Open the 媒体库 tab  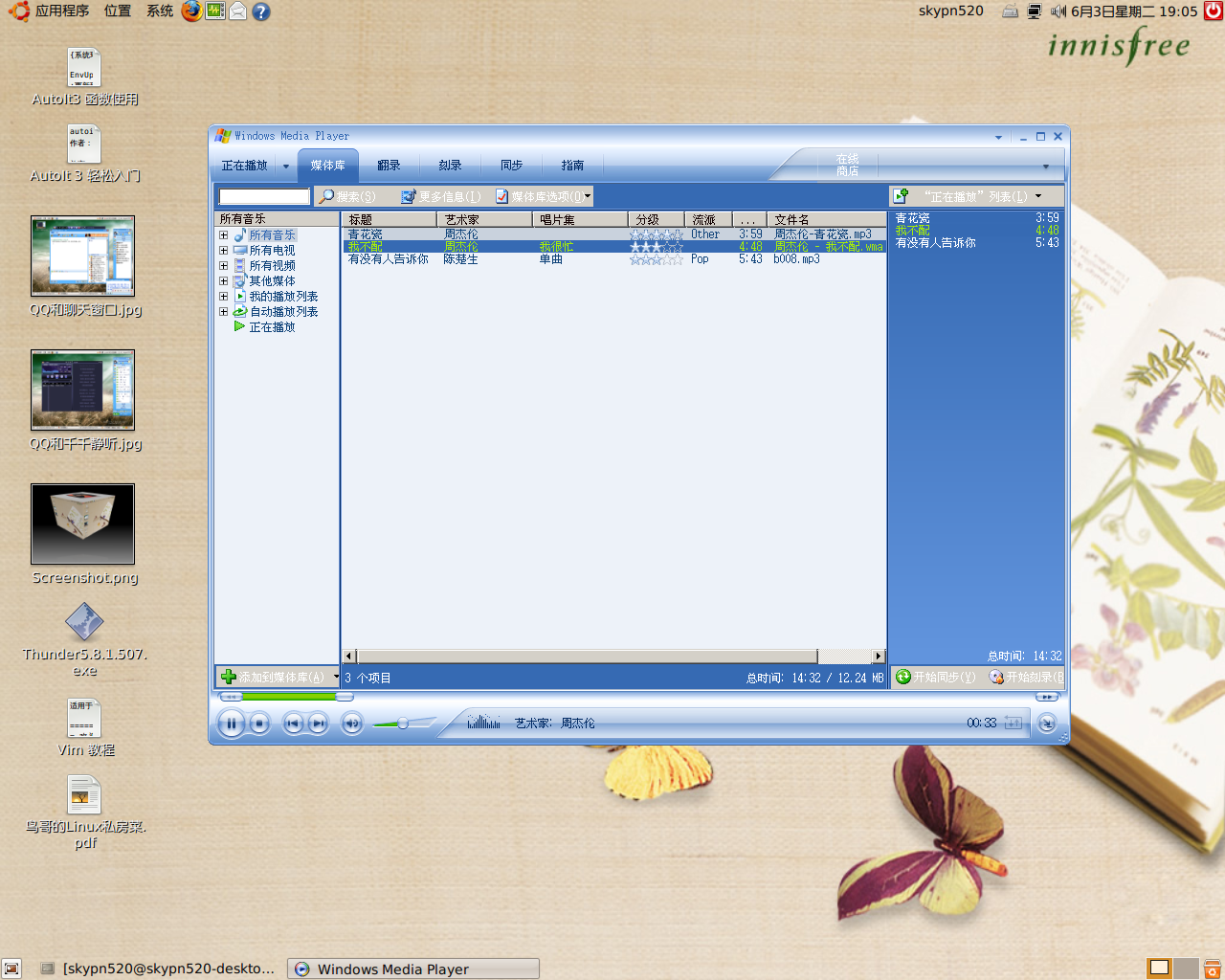(327, 166)
